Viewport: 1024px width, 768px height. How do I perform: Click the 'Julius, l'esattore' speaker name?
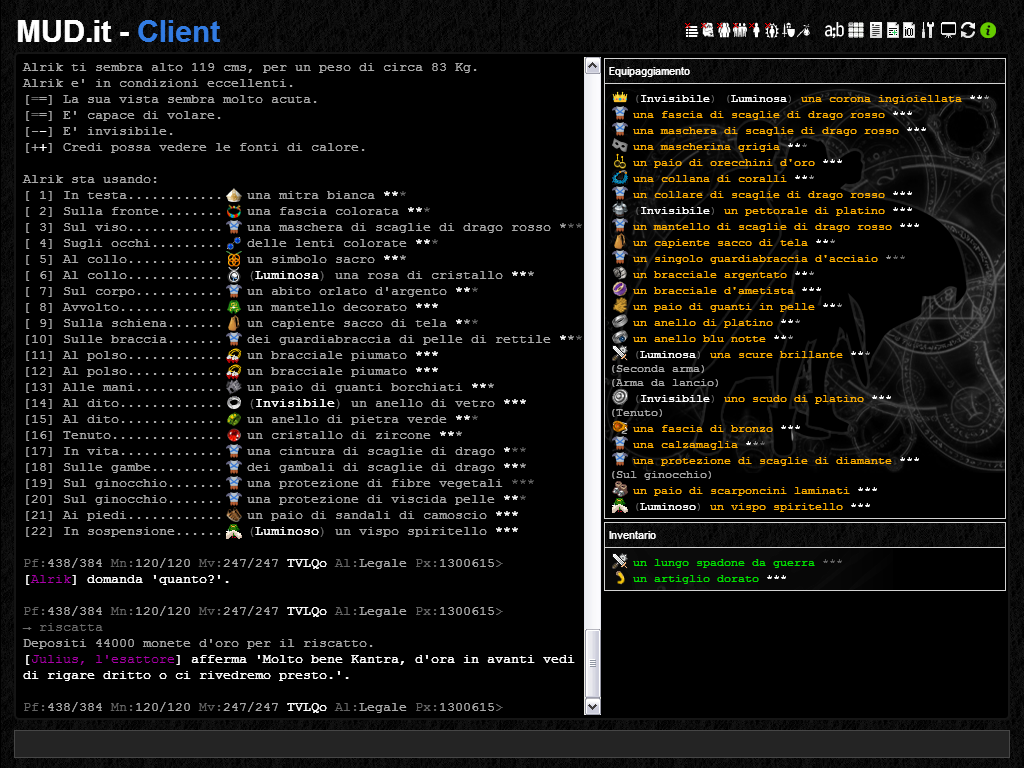click(x=103, y=660)
